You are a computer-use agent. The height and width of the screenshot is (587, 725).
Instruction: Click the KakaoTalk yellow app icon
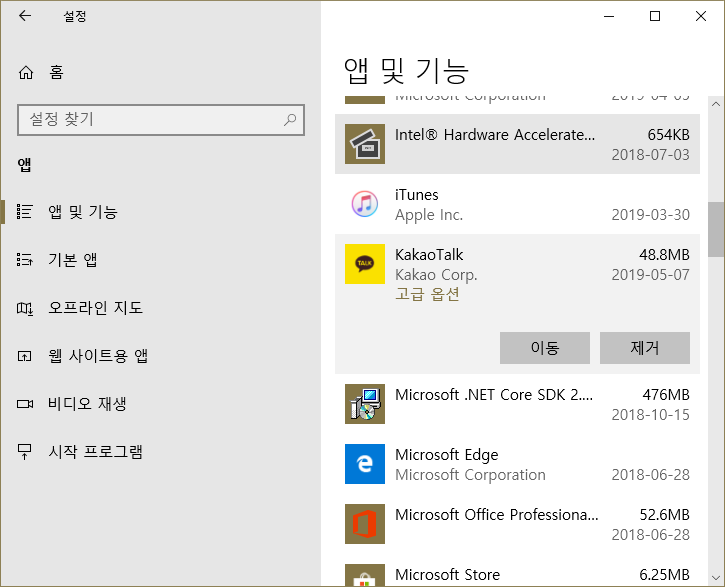click(365, 264)
